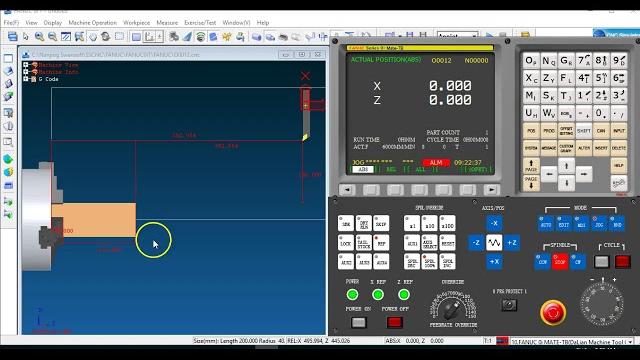Toggle the REF reference return button
The width and height of the screenshot is (640, 360).
tap(381, 243)
